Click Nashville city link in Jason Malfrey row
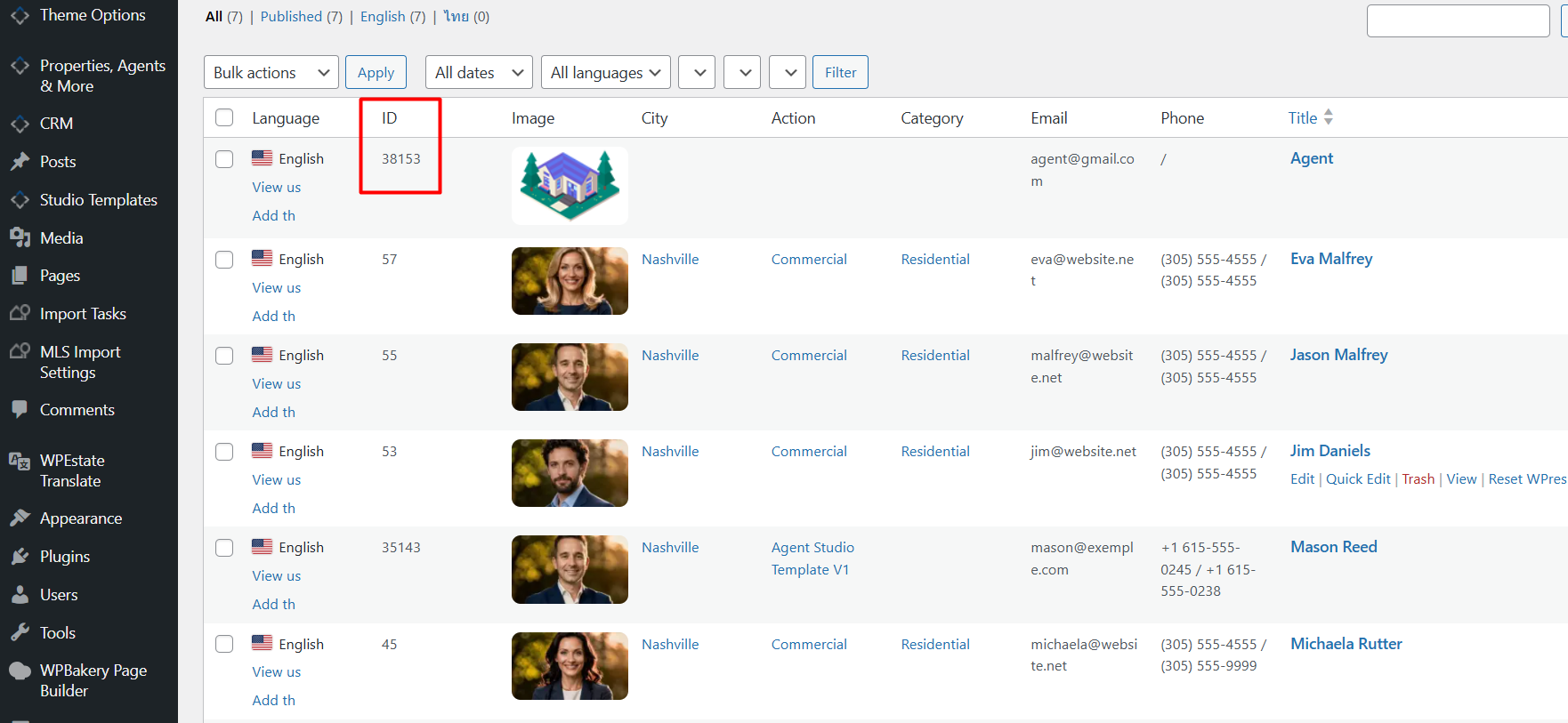This screenshot has height=723, width=1568. [x=670, y=355]
